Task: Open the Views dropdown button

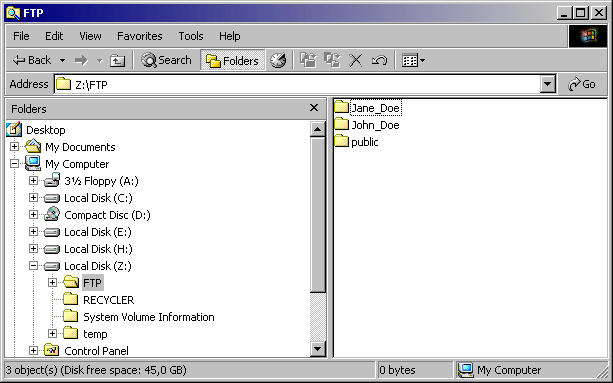Action: point(413,61)
